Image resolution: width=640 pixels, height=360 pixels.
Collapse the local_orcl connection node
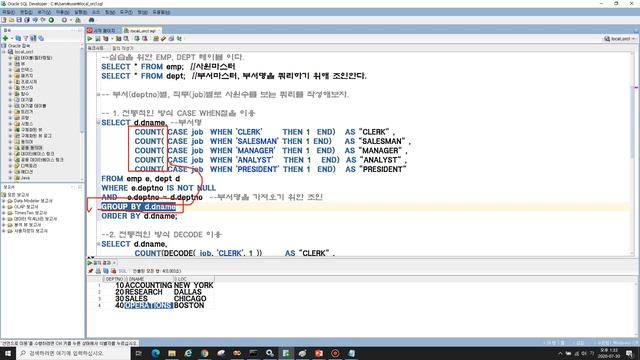click(x=4, y=52)
